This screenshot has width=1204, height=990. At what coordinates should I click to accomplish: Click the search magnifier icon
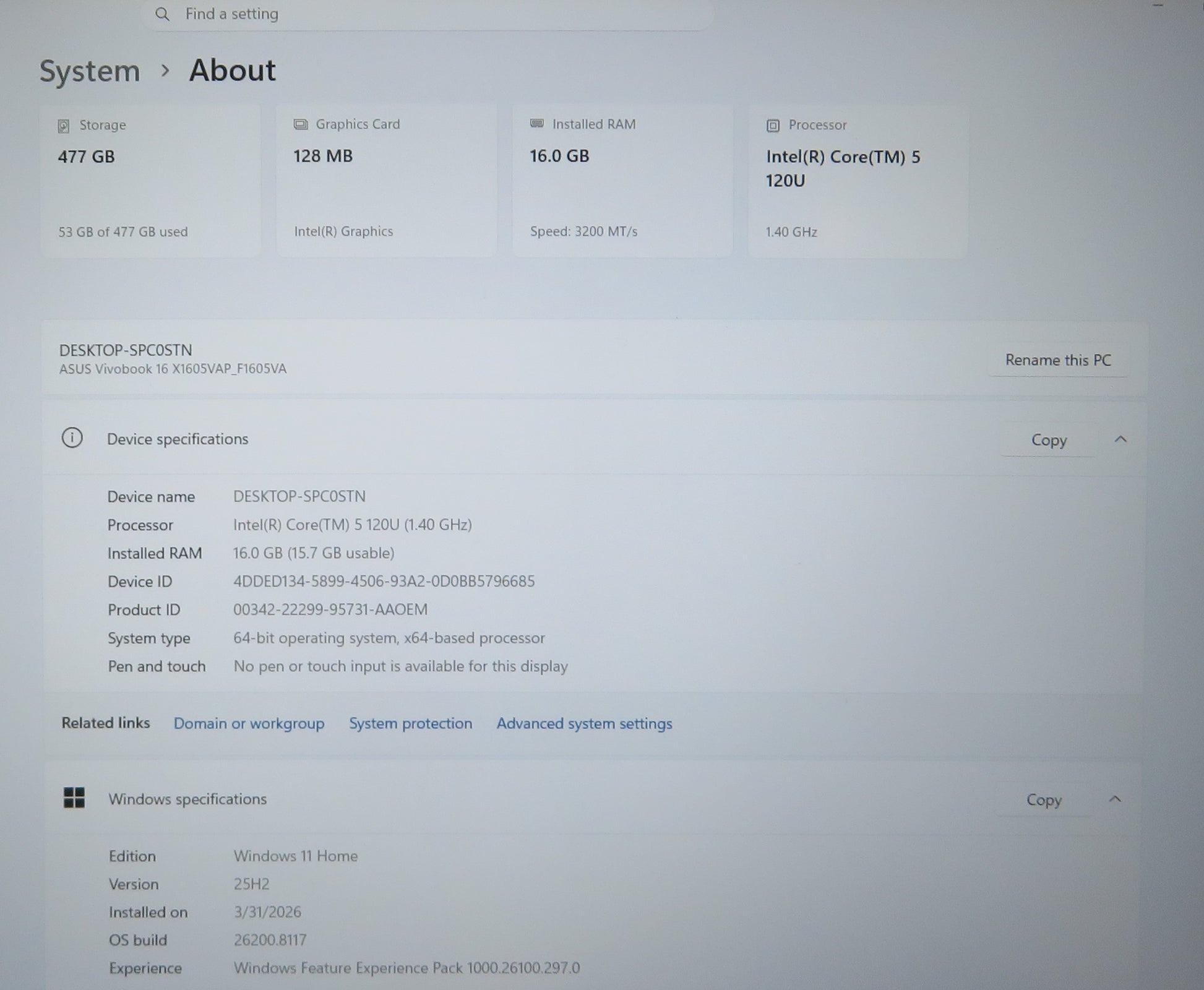pyautogui.click(x=162, y=14)
